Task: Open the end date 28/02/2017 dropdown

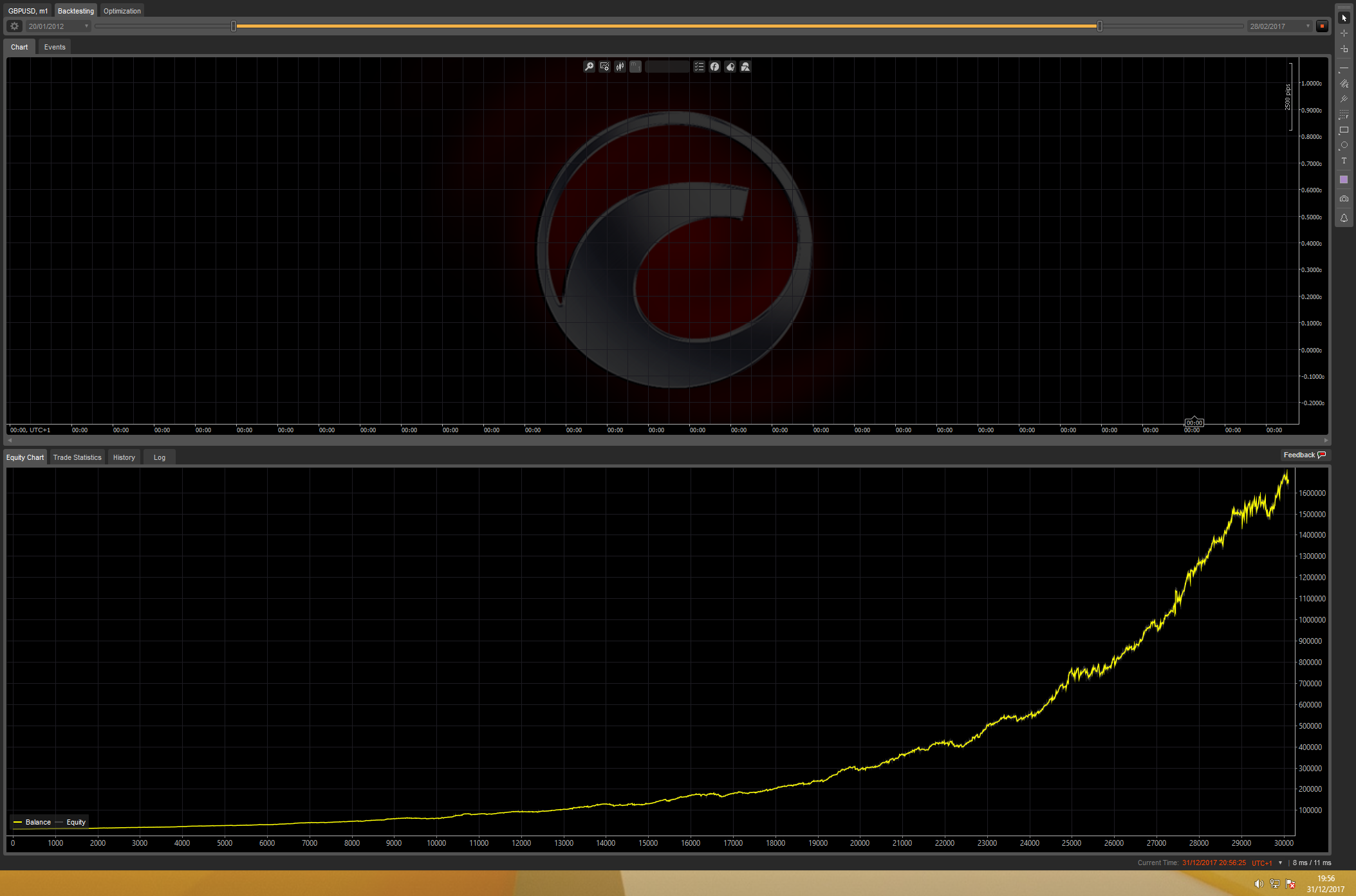Action: pyautogui.click(x=1280, y=26)
